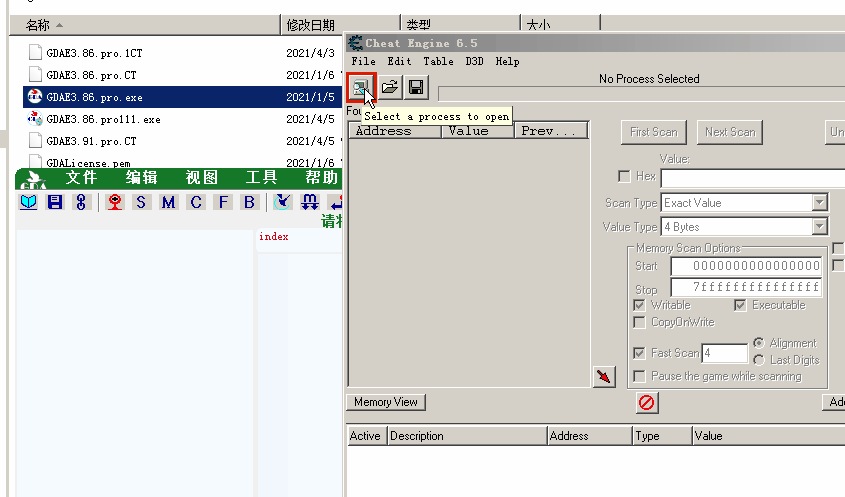Click the Start address field
Viewport: 845px width, 497px height.
pyautogui.click(x=746, y=266)
